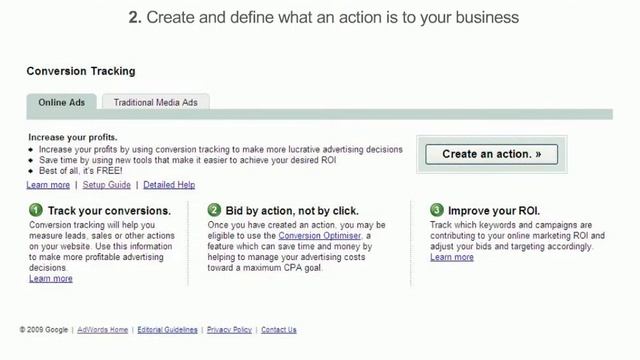The image size is (640, 360).
Task: Open the Detailed Help link
Action: (x=169, y=185)
